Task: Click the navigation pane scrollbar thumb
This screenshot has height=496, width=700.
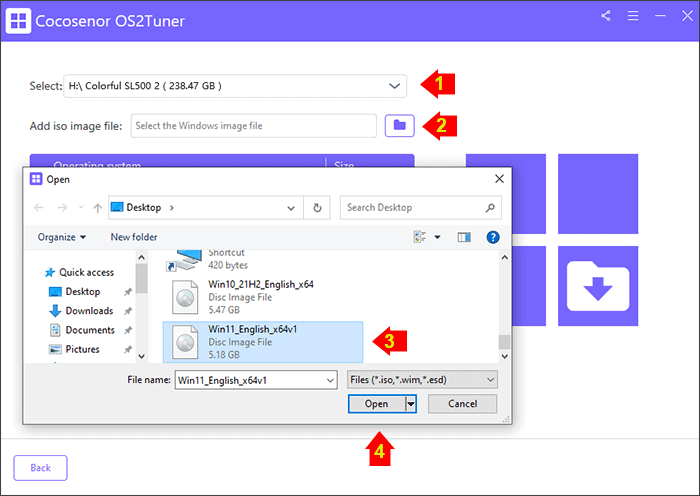Action: tap(142, 279)
